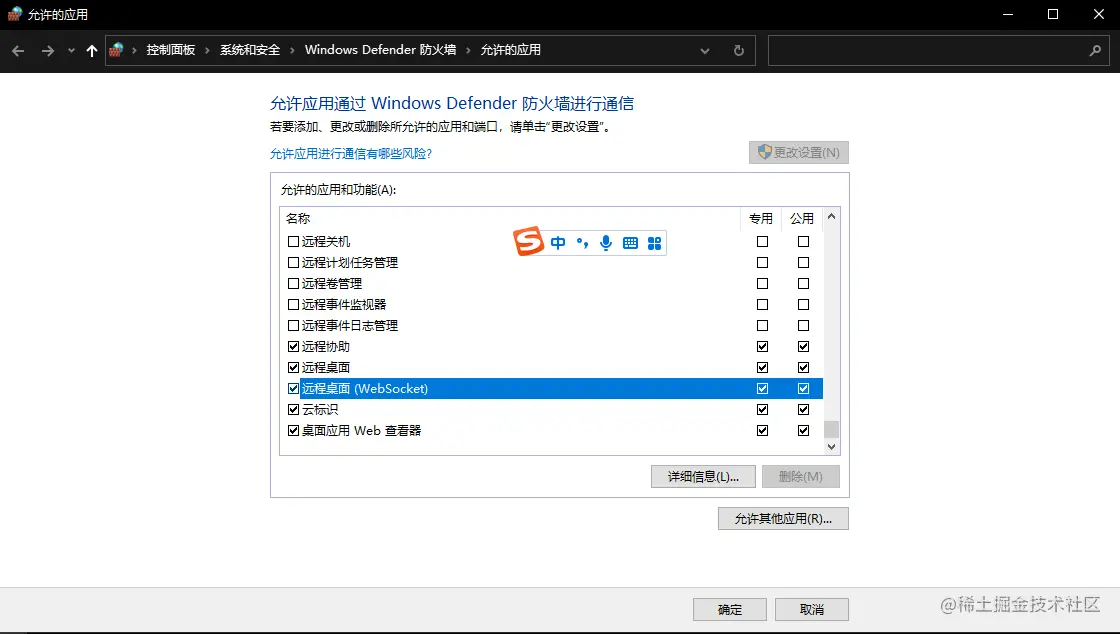This screenshot has height=634, width=1120.
Task: Select the 桌面应用 Web 查看器 row text
Action: tap(361, 431)
